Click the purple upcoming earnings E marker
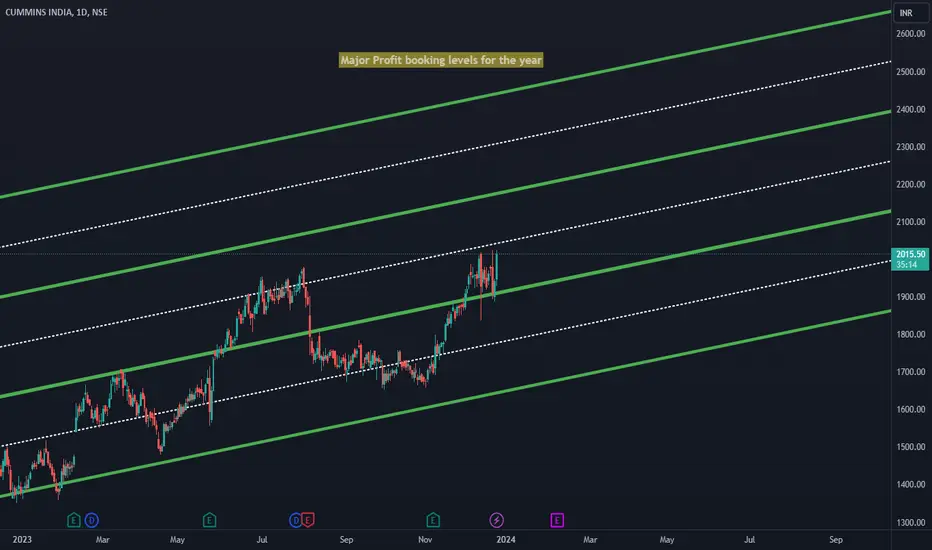This screenshot has height=550, width=932. click(x=557, y=520)
